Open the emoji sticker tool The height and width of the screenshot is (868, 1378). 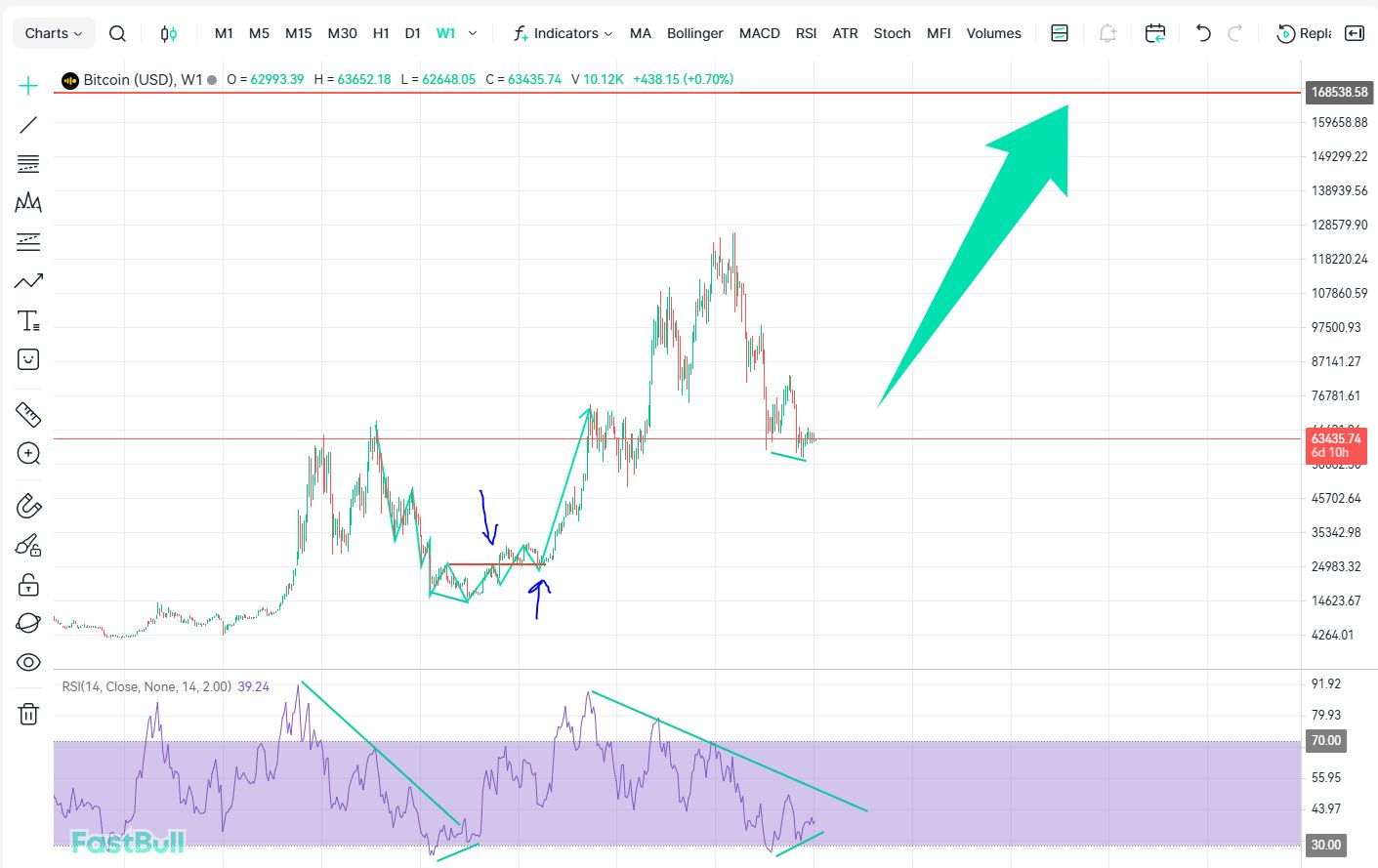(28, 359)
